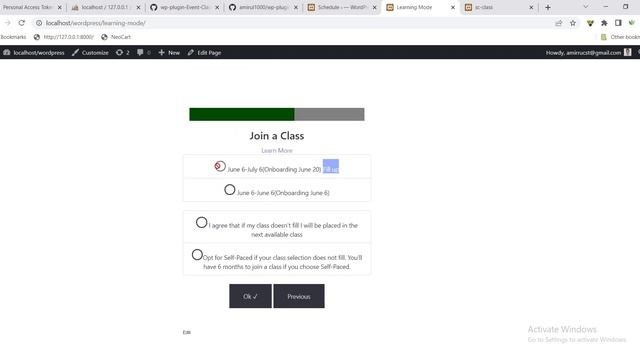The image size is (640, 360).
Task: Click the Join a Class heading
Action: [x=277, y=136]
